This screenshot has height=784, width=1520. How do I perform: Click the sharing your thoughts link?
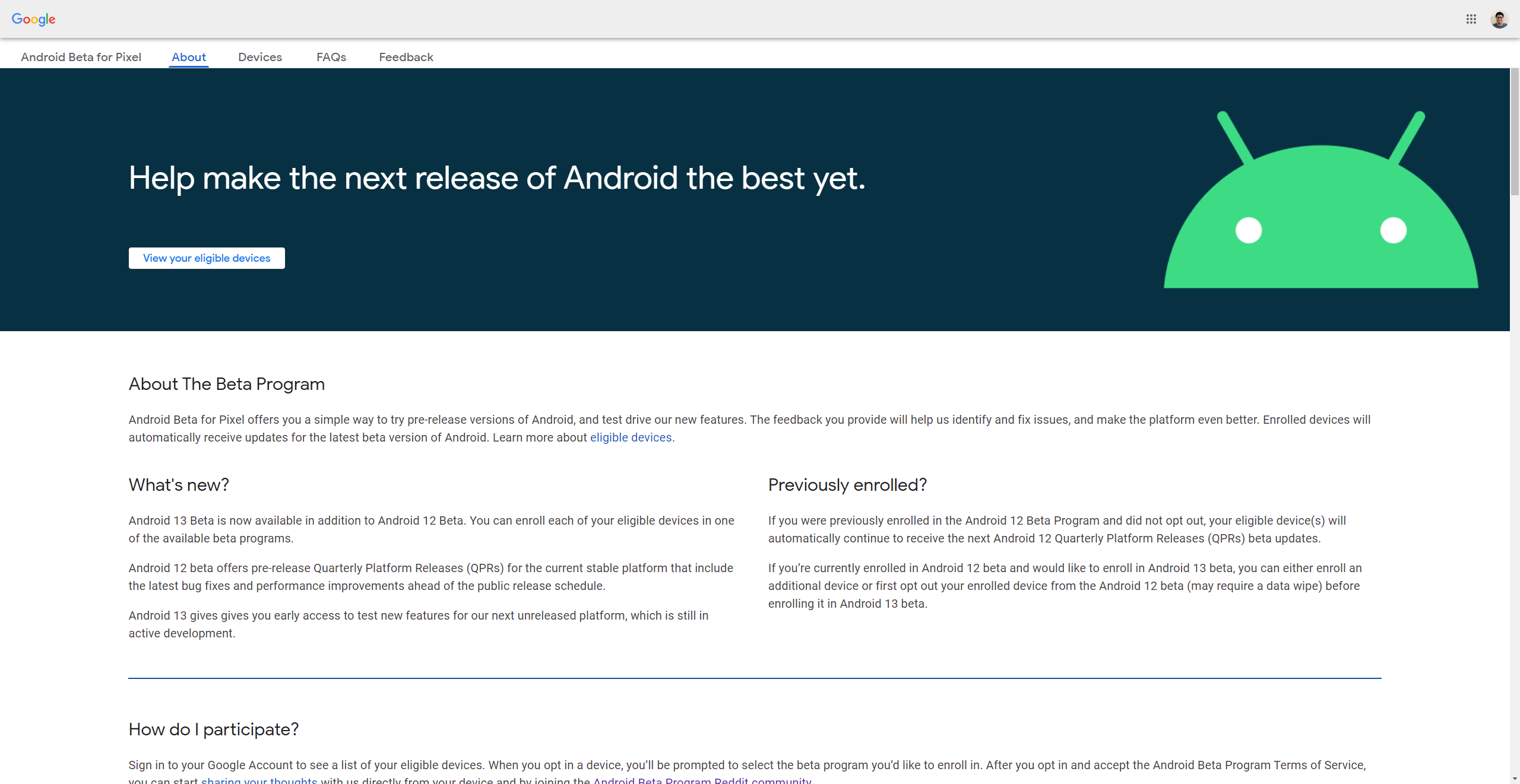pos(260,780)
